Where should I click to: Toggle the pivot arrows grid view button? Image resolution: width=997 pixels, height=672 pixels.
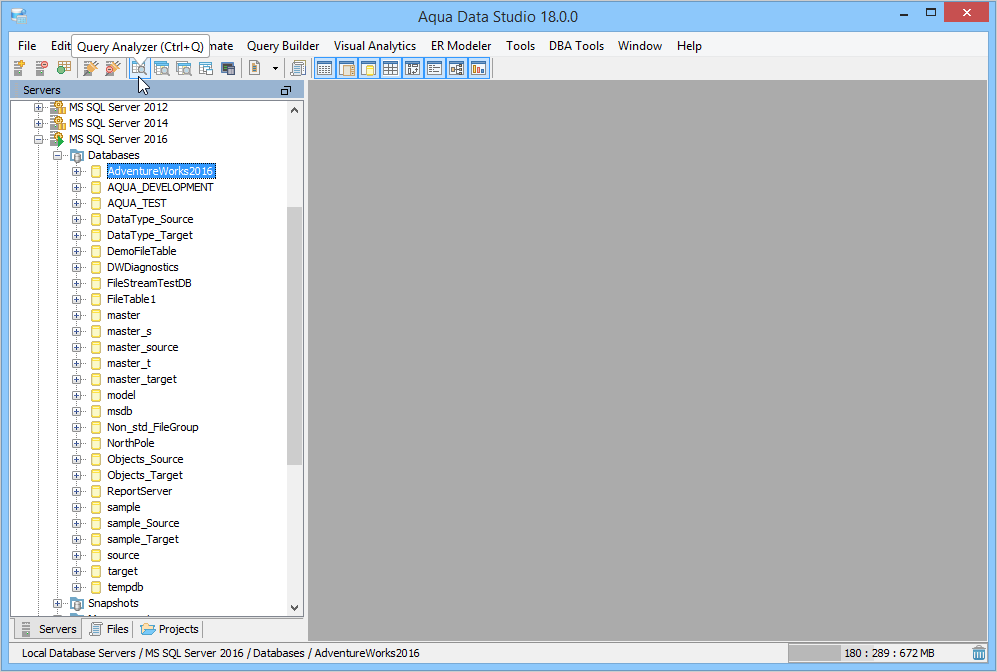click(x=412, y=68)
